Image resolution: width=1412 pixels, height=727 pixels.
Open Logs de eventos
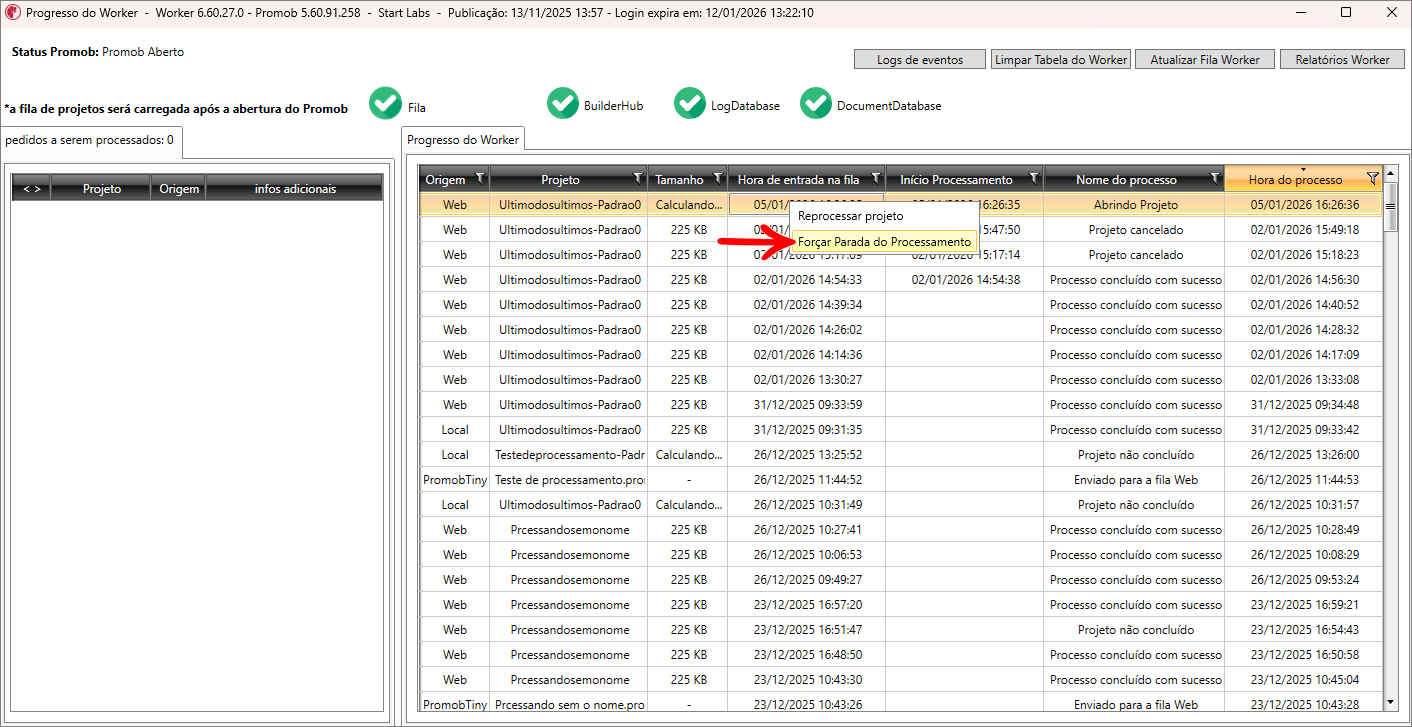(919, 60)
